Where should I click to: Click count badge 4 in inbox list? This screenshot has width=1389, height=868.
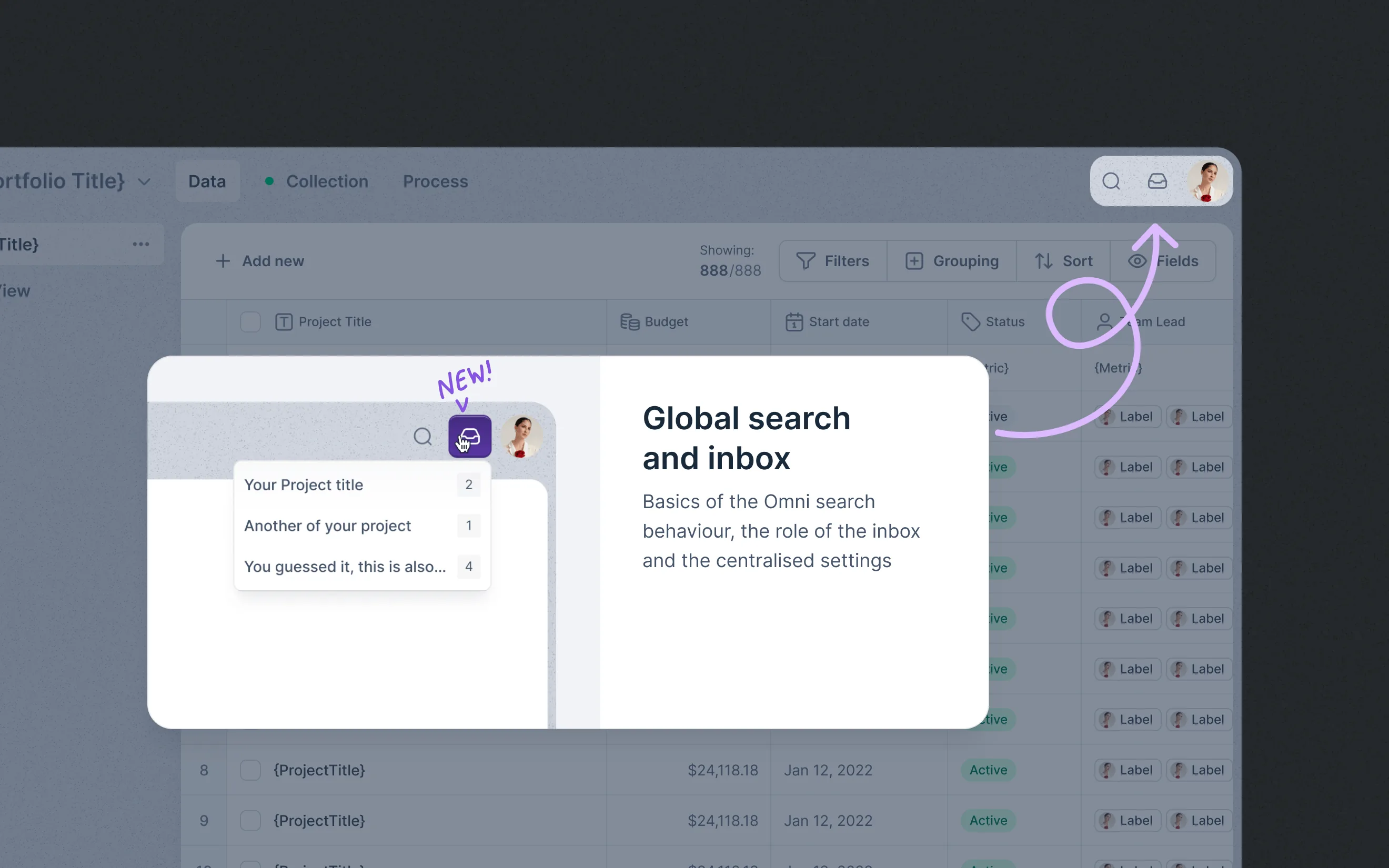469,567
